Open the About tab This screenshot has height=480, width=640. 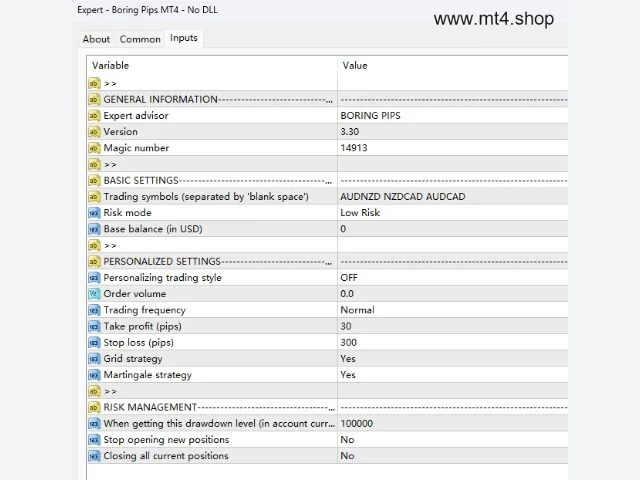(x=96, y=39)
